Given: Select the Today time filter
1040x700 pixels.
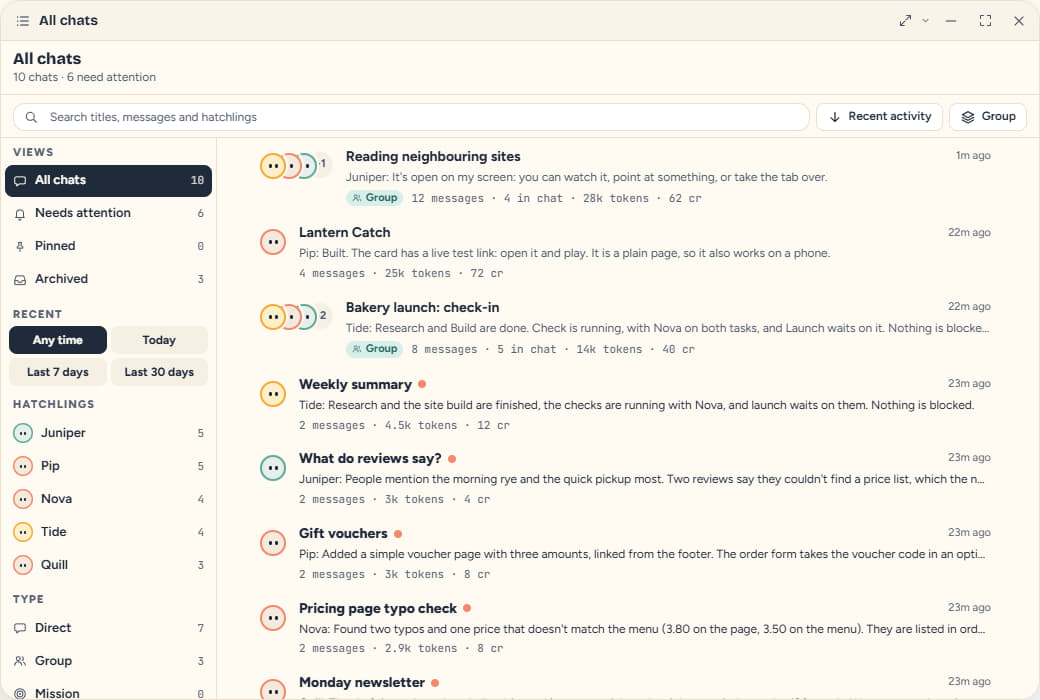Looking at the screenshot, I should point(159,340).
